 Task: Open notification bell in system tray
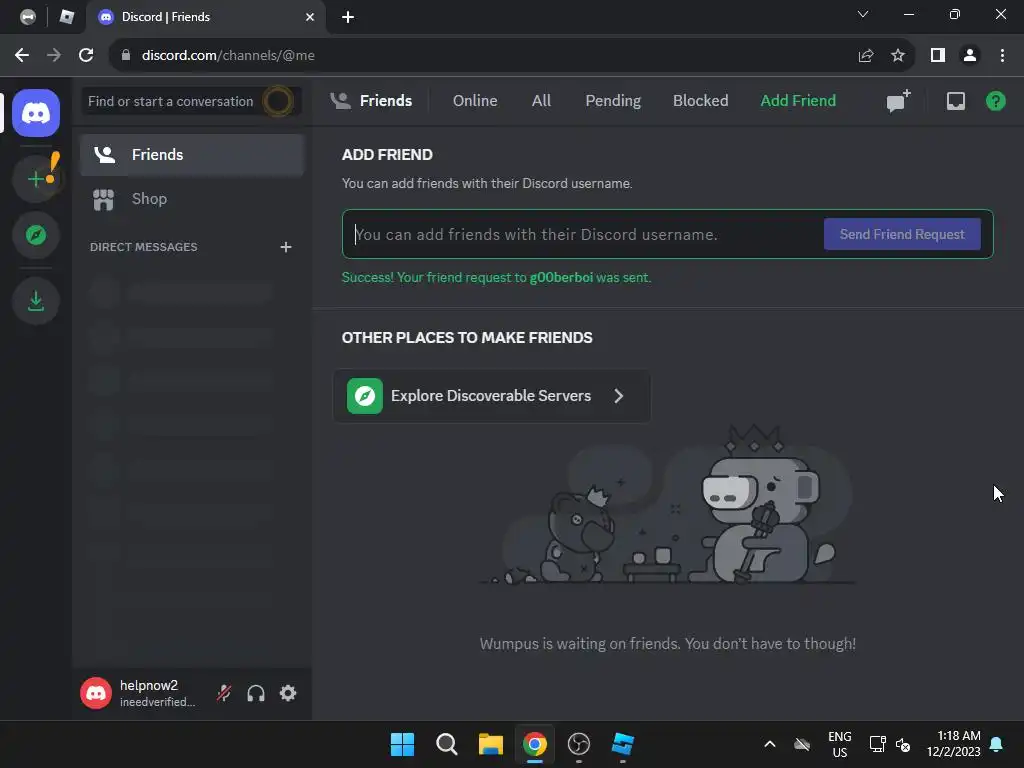click(x=997, y=744)
